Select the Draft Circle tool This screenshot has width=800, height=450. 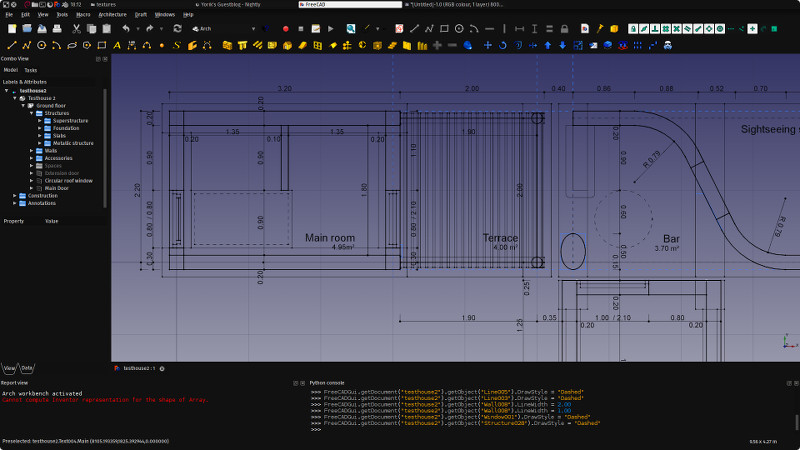(42, 45)
